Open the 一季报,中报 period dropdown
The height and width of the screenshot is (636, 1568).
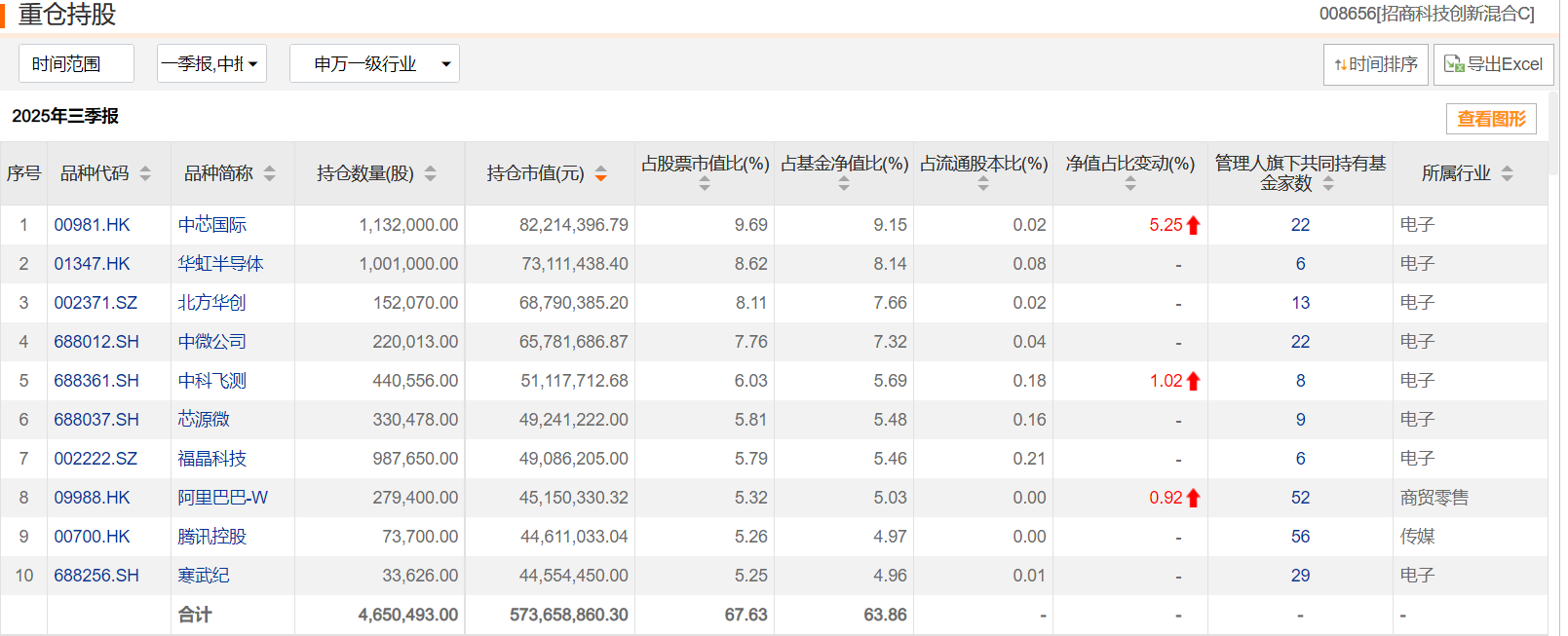point(211,63)
